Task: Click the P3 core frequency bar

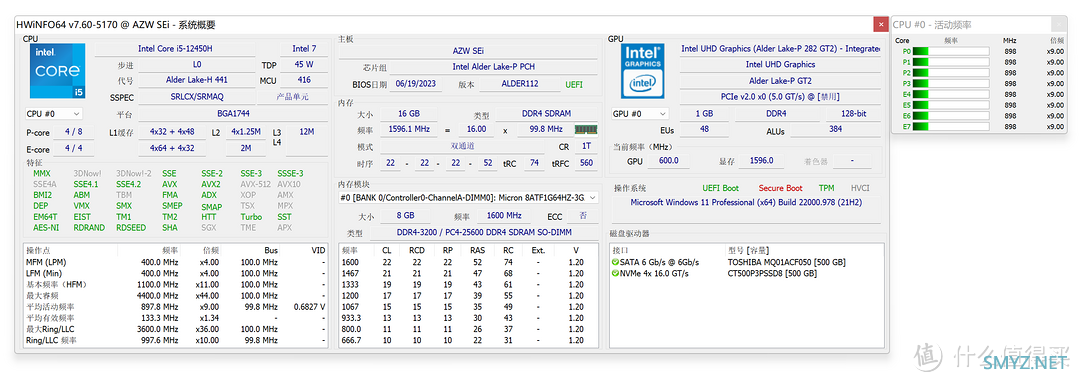Action: click(951, 83)
